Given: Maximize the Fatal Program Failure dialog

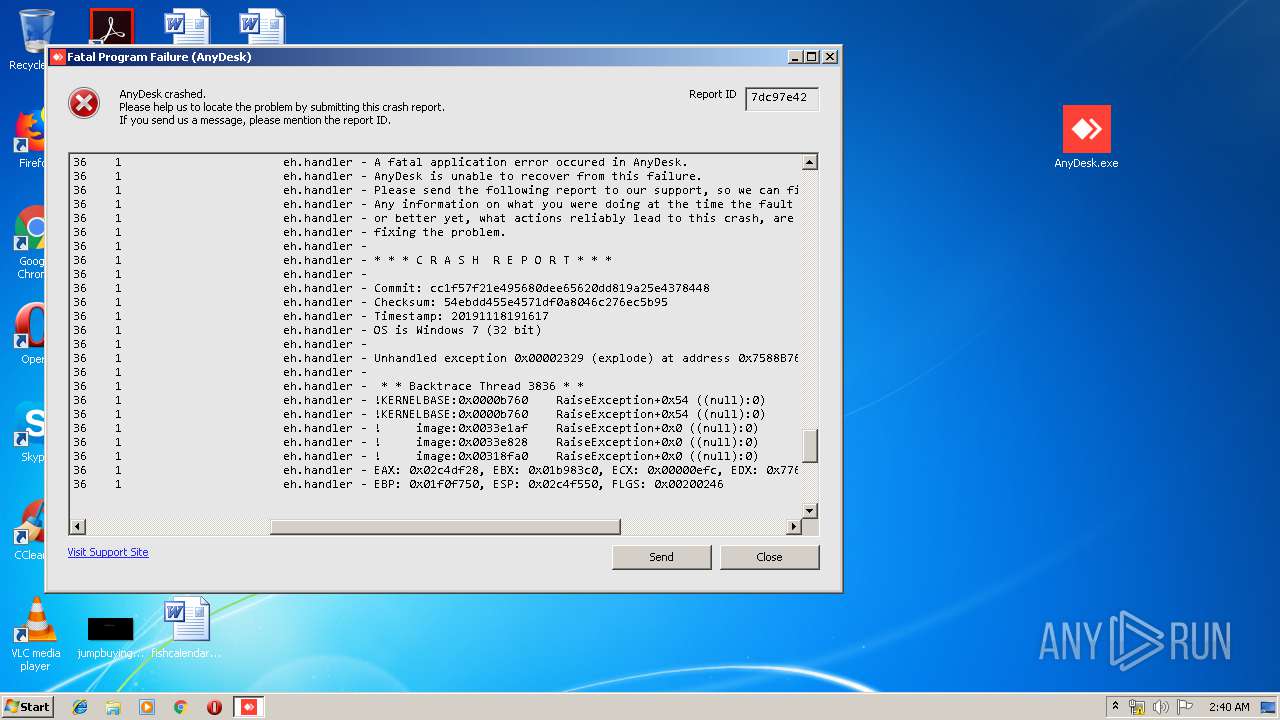Looking at the screenshot, I should (812, 57).
